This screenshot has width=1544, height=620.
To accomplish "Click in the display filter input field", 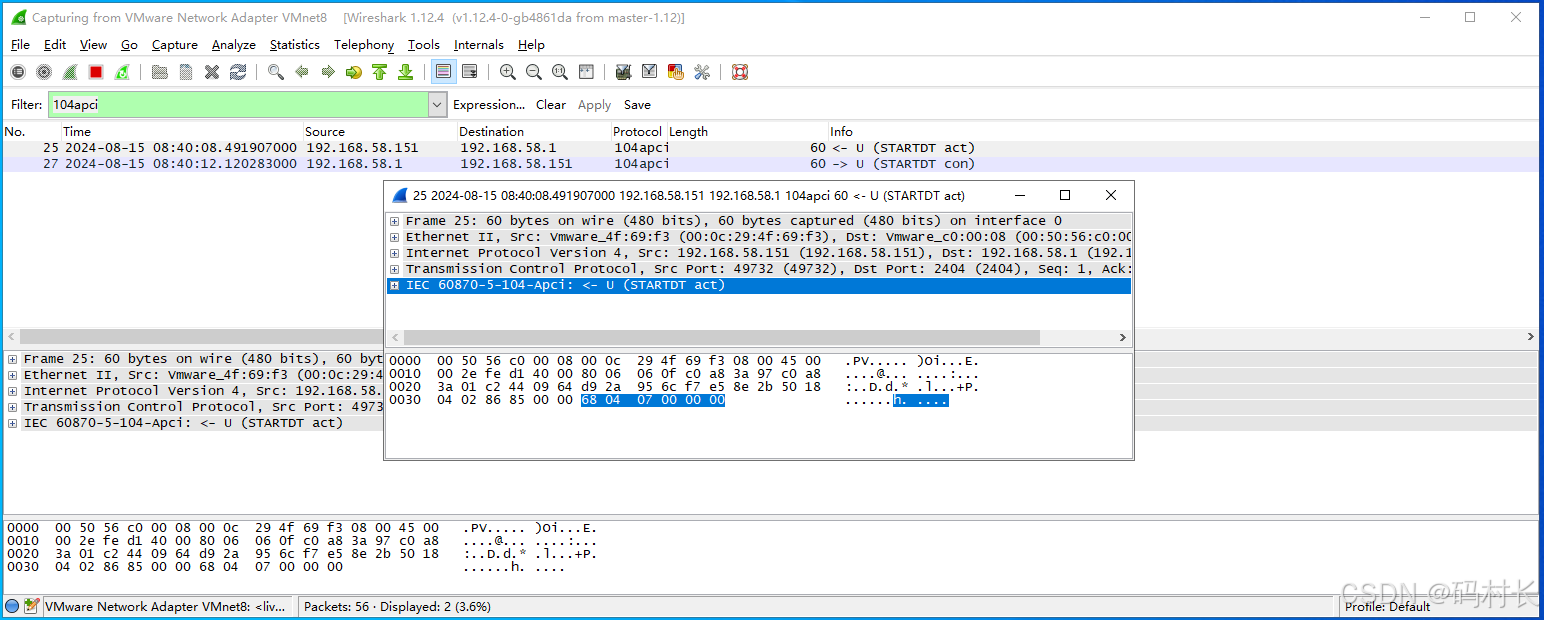I will click(238, 104).
